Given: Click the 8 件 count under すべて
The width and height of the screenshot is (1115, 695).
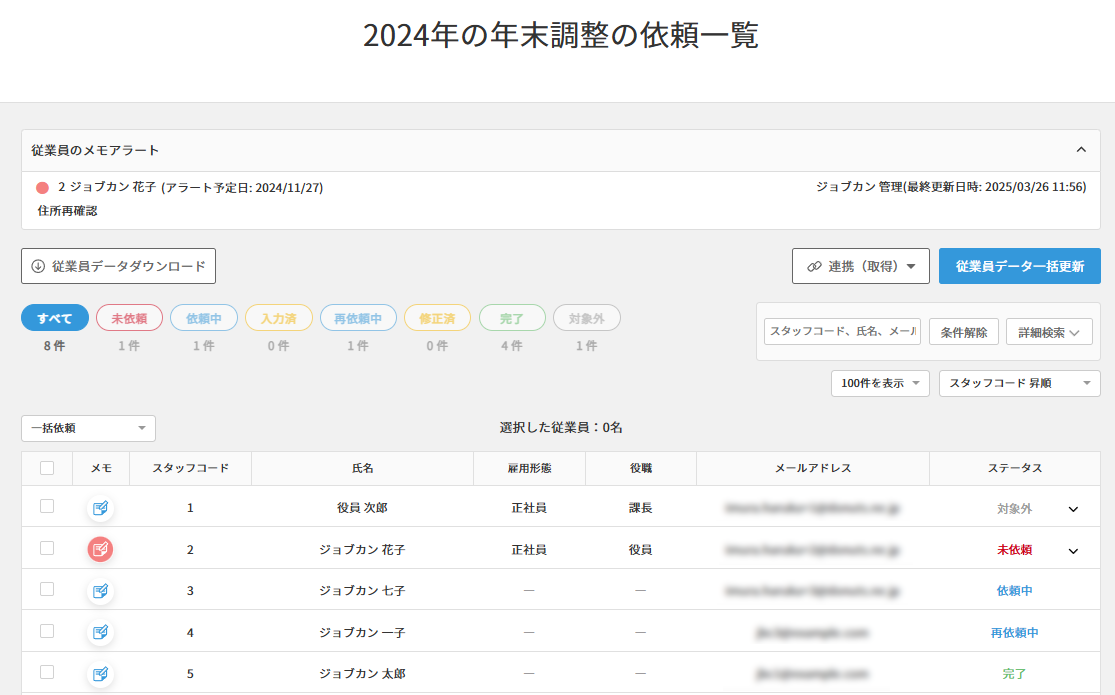Looking at the screenshot, I should pyautogui.click(x=55, y=346).
